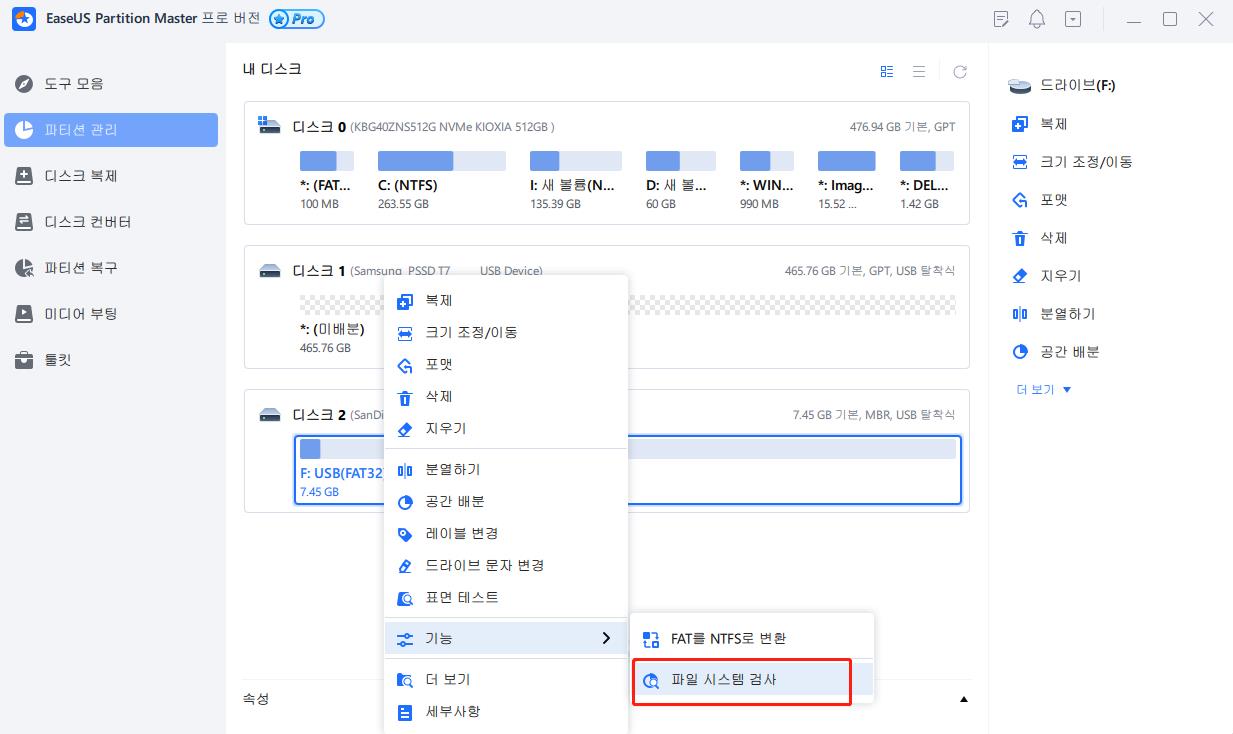The width and height of the screenshot is (1233, 734).
Task: Choose 삭제 in the context menu
Action: coord(506,397)
